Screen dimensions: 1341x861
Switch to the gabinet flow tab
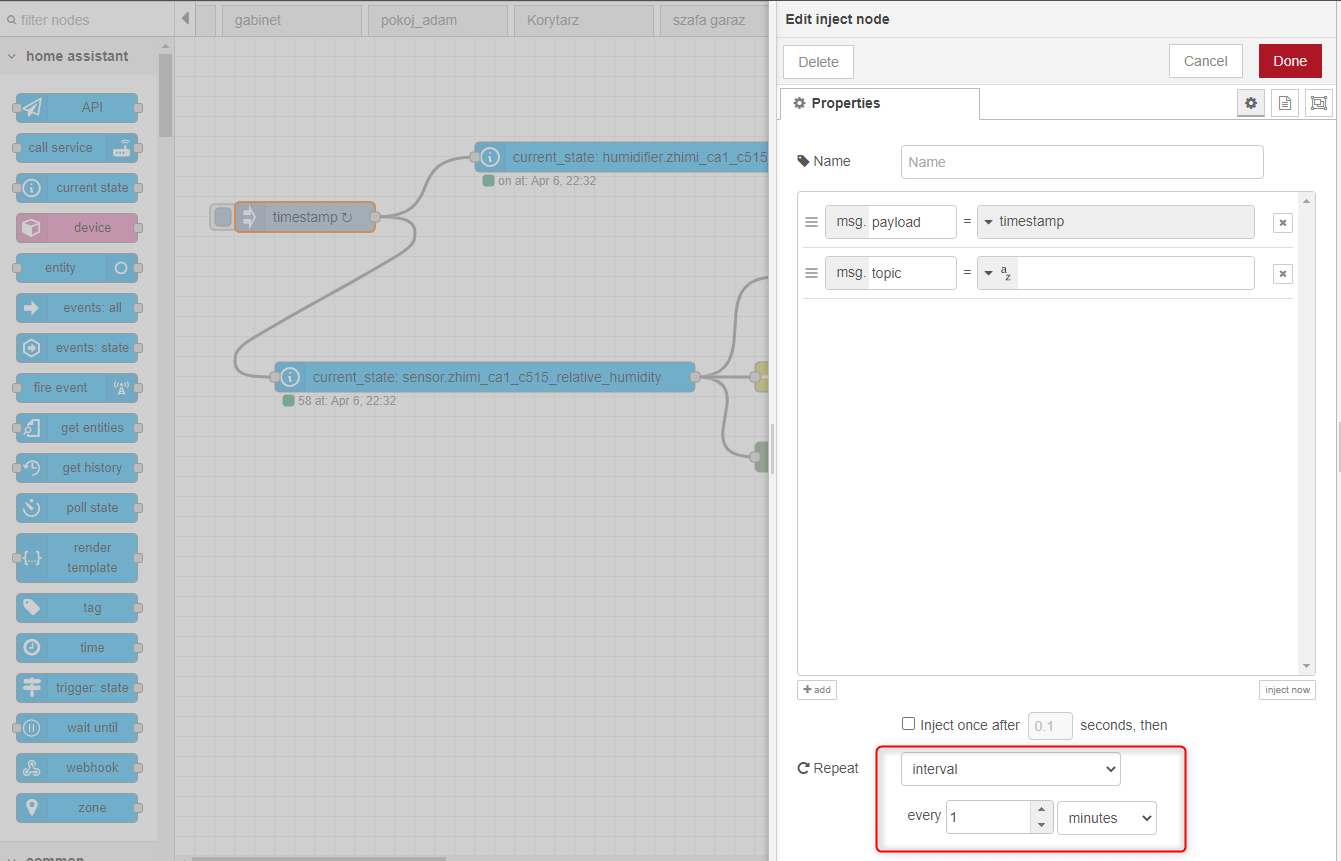tap(291, 19)
